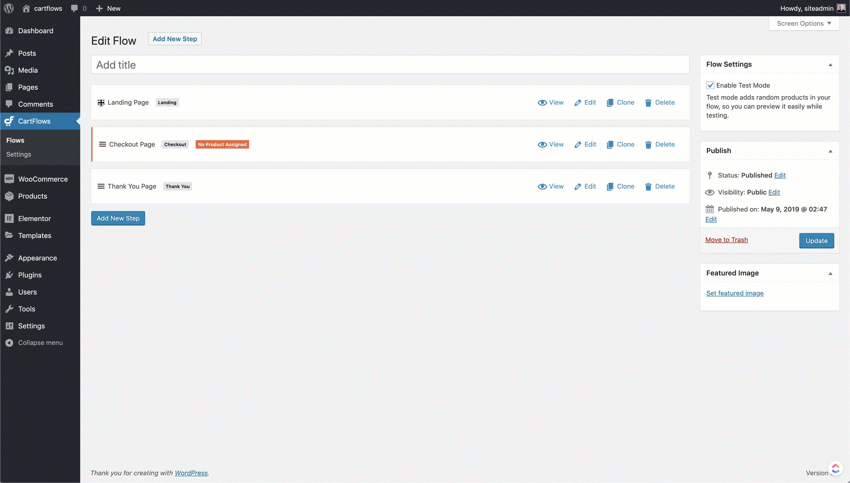Click Add New Step beside Edit Flow
This screenshot has height=483, width=850.
(175, 39)
